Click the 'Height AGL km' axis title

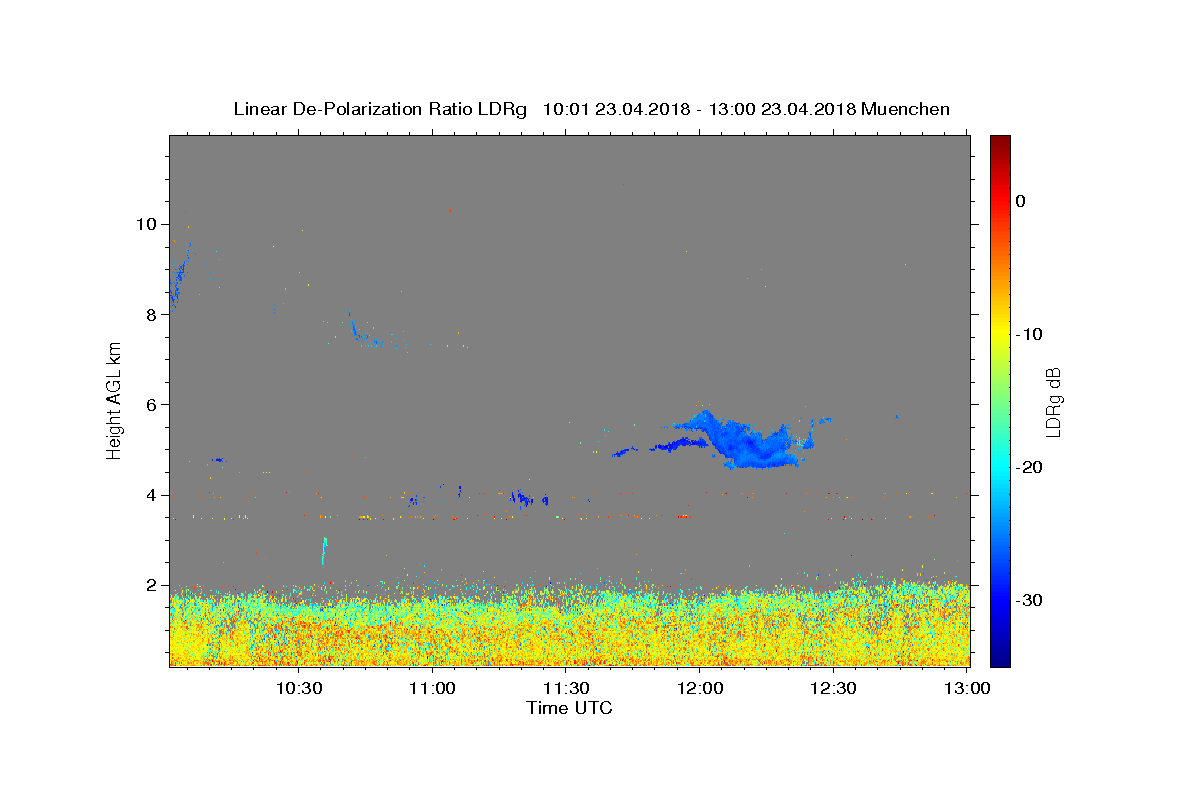pyautogui.click(x=115, y=401)
